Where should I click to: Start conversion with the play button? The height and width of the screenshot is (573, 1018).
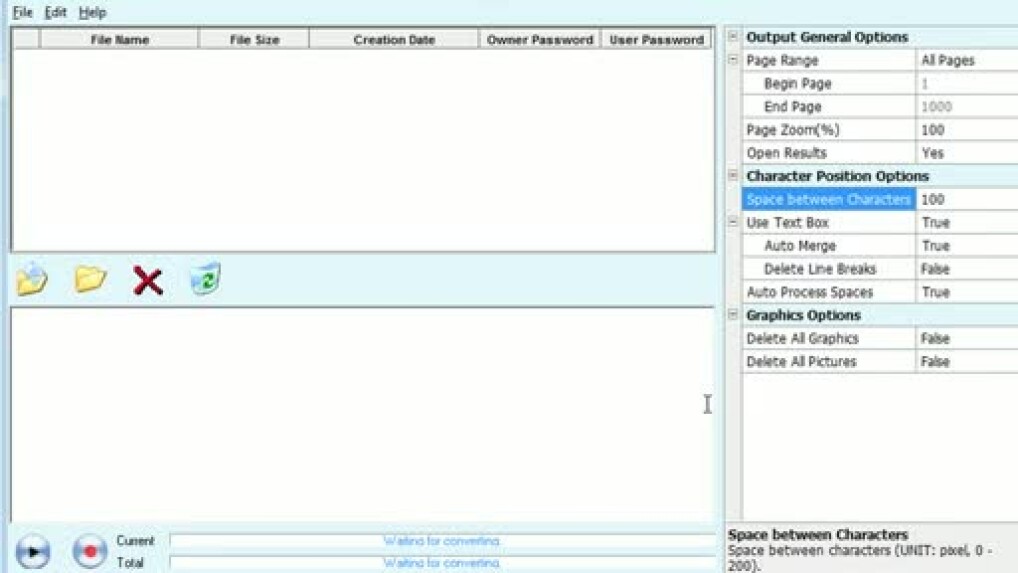click(33, 551)
